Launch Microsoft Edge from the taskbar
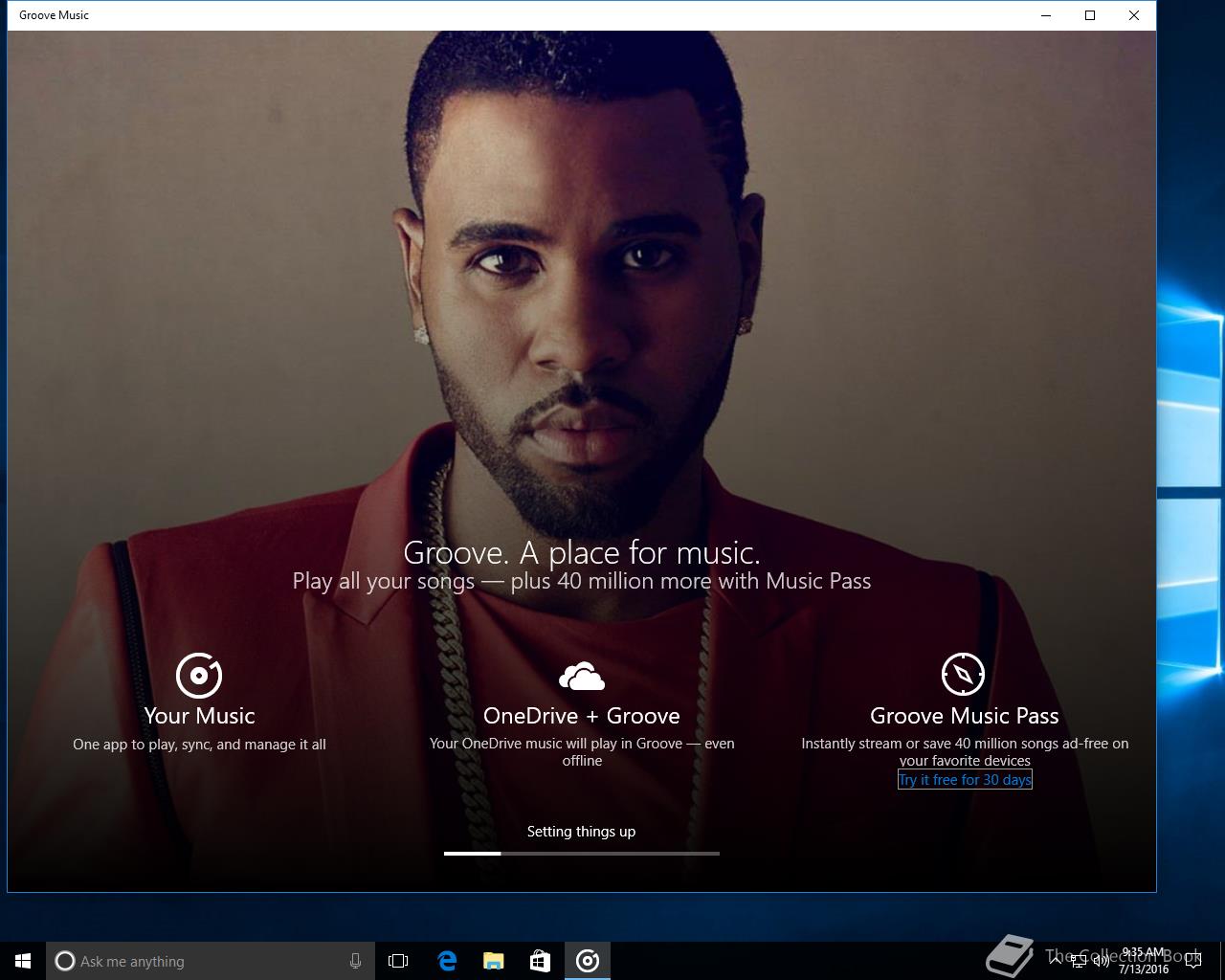This screenshot has height=980, width=1225. 446,961
